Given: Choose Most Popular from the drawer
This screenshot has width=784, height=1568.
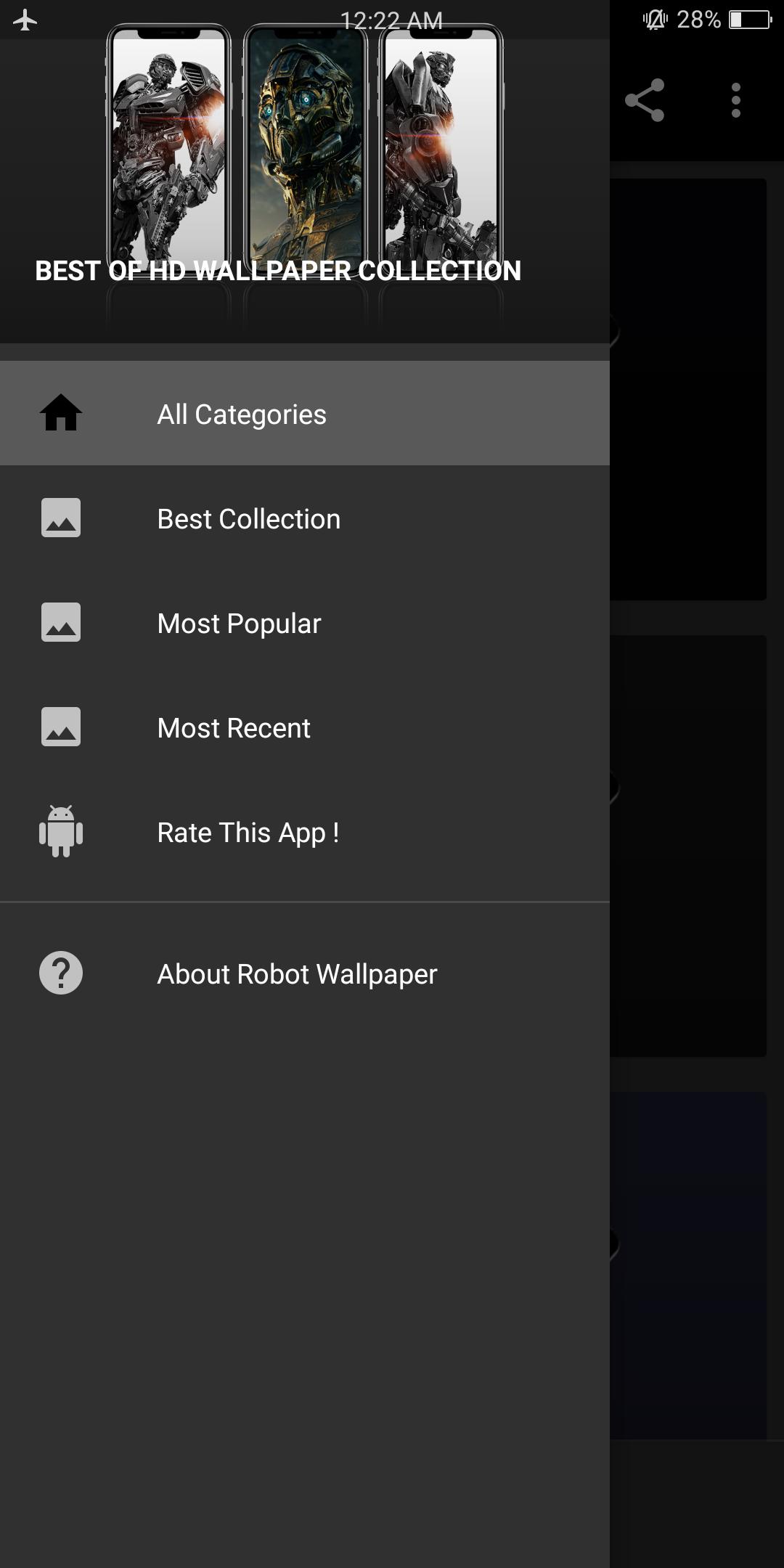Looking at the screenshot, I should click(305, 622).
